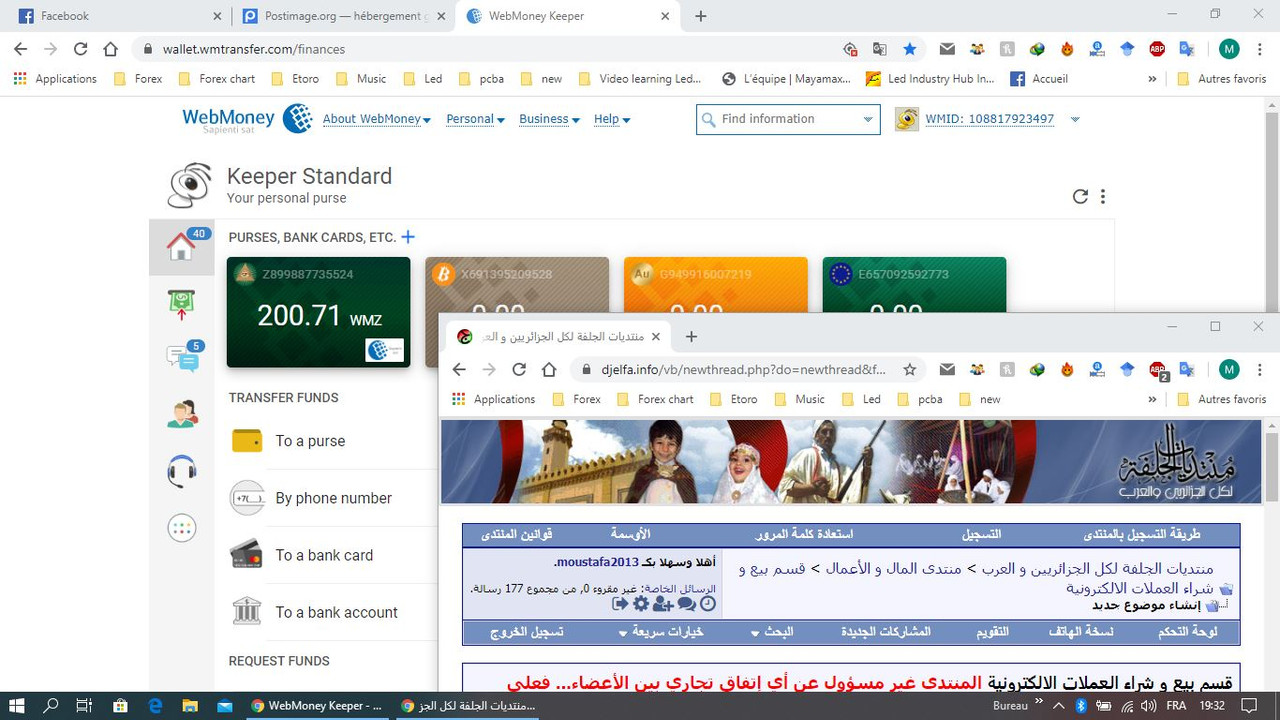Viewport: 1280px width, 720px height.
Task: Click the ABP extension icon in WebMoney window
Action: (1157, 48)
